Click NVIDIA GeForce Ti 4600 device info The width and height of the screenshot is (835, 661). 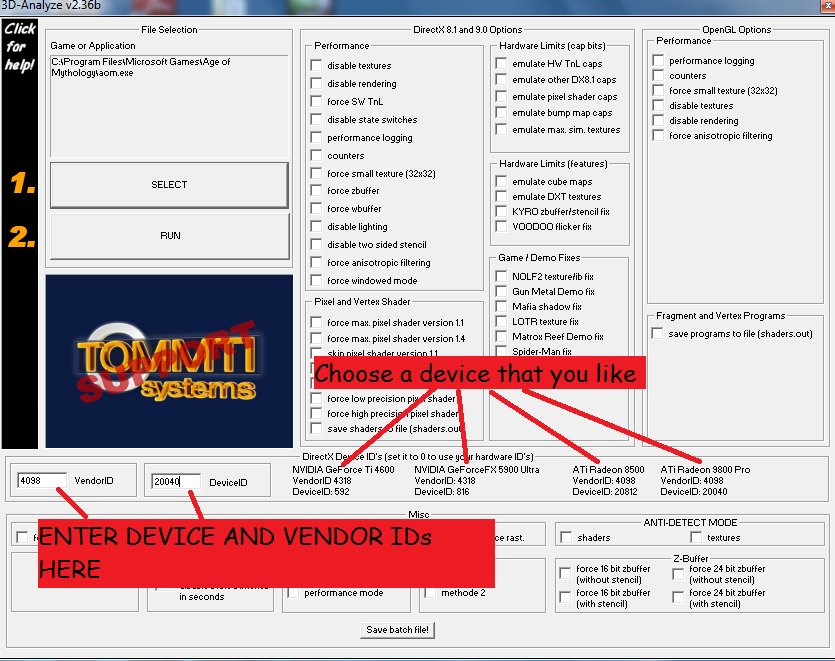point(343,480)
